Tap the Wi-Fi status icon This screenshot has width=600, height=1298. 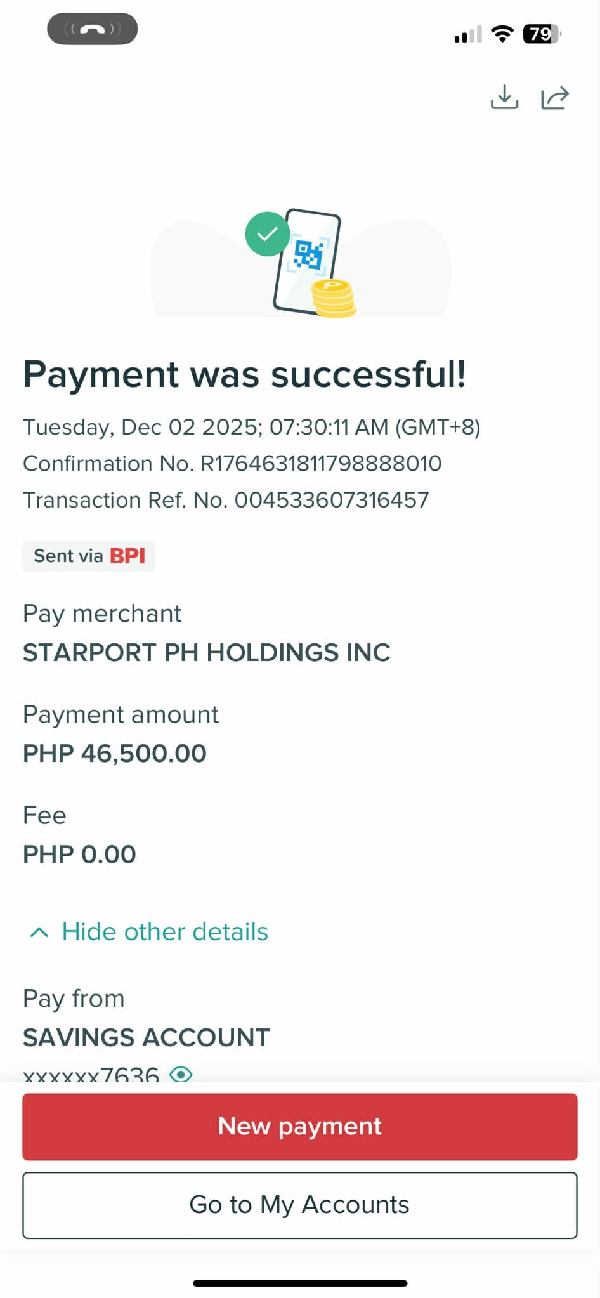(502, 34)
